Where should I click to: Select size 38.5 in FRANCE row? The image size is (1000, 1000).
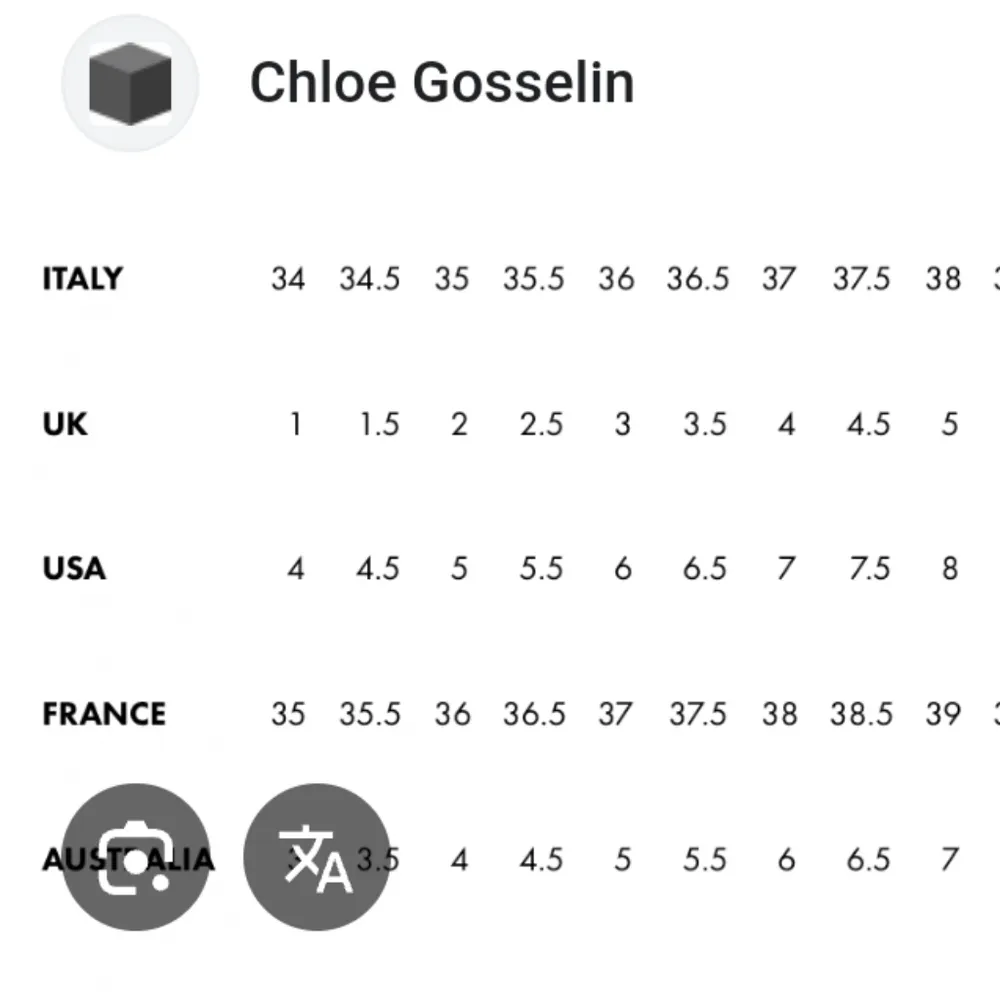click(x=861, y=714)
